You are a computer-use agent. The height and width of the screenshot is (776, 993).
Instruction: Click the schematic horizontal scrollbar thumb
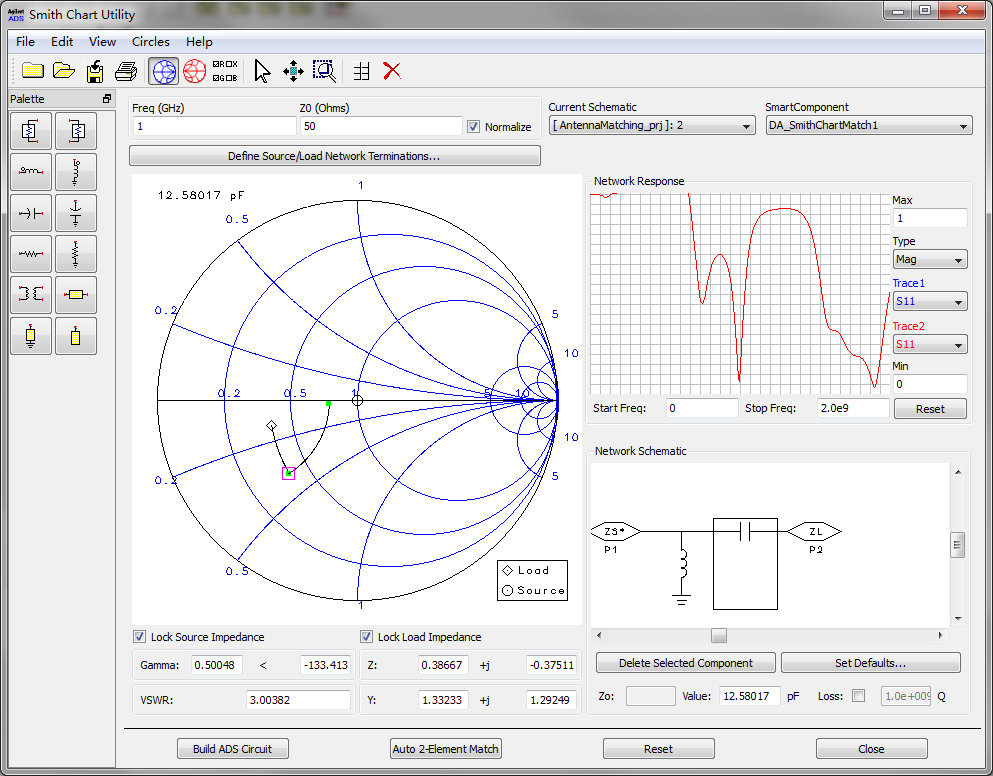point(719,635)
